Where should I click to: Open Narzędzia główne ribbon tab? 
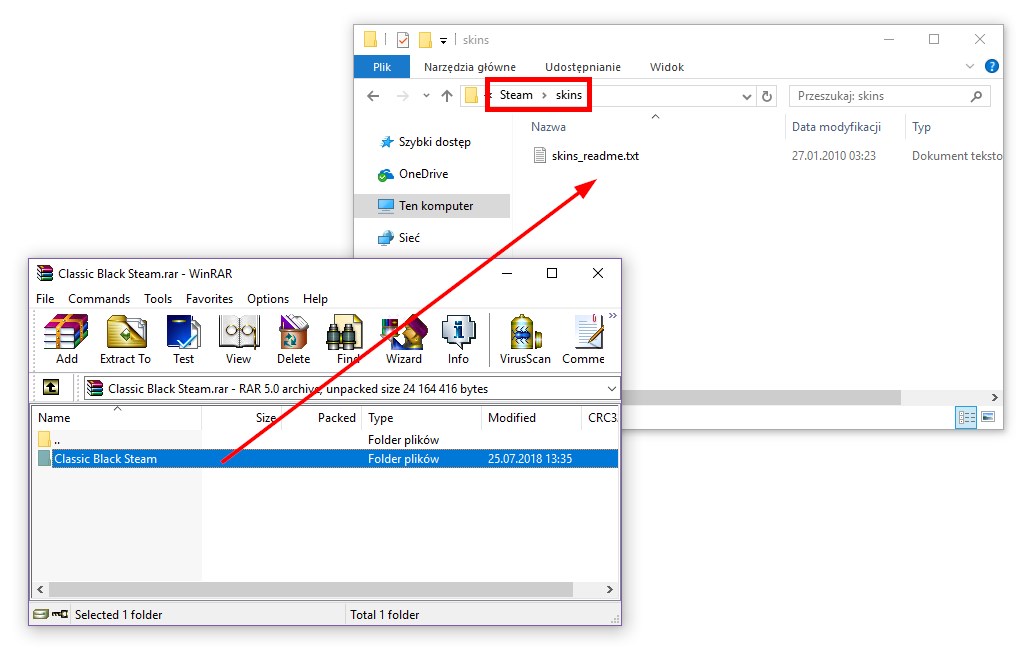click(x=470, y=67)
